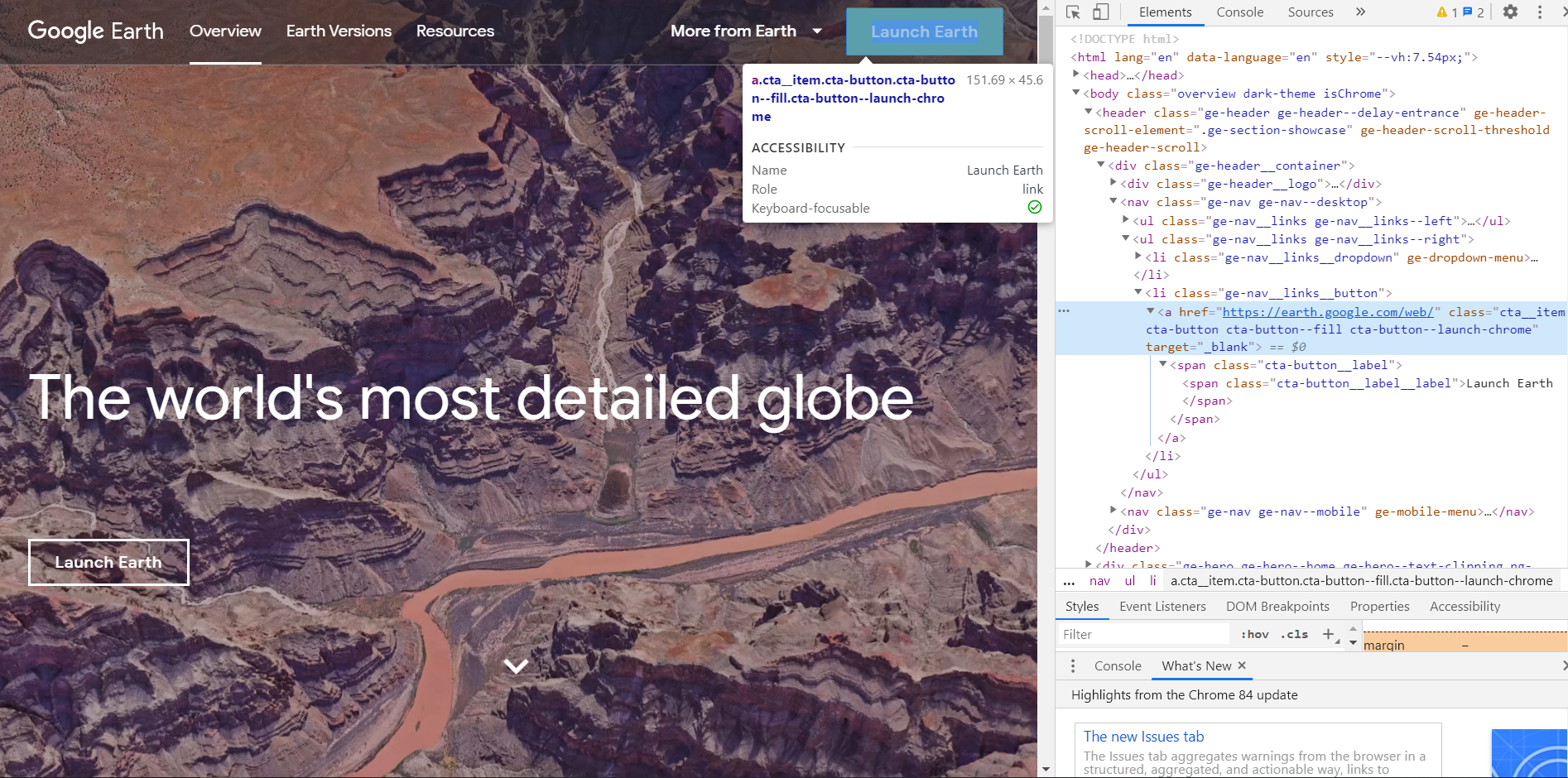Click the scroll-down chevron on the hero

pos(516,666)
